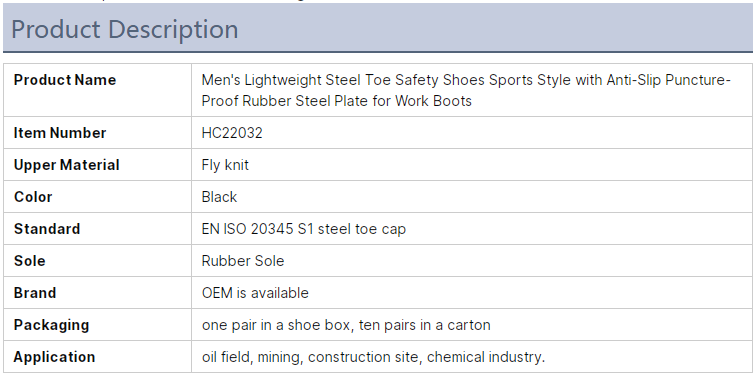
Task: Click the Rubber Sole value
Action: [x=243, y=261]
